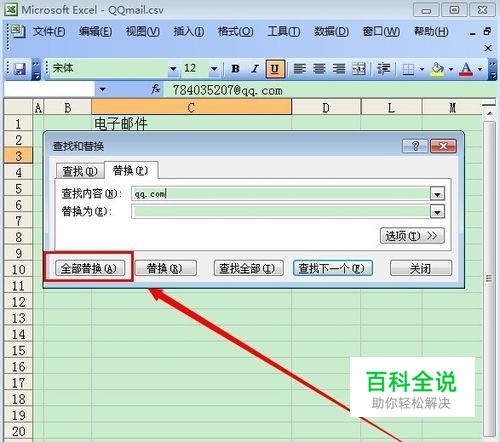Click the 查找下一个(F) button
500x442 pixels.
(x=332, y=268)
